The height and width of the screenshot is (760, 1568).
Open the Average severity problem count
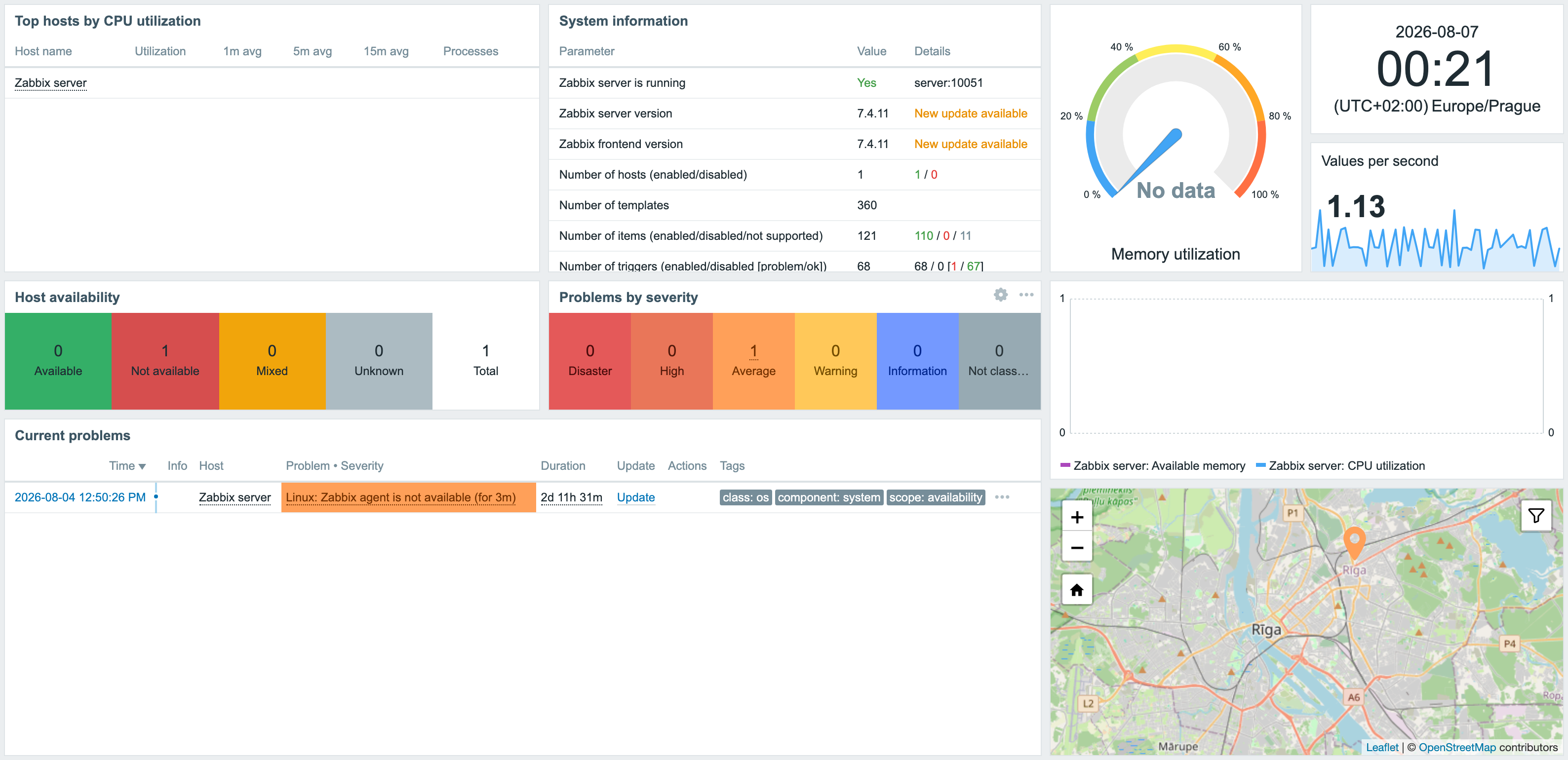(x=753, y=351)
